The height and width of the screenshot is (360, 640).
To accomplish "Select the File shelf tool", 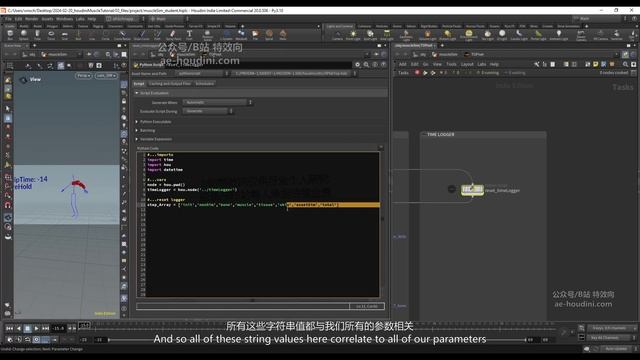I will coord(255,35).
